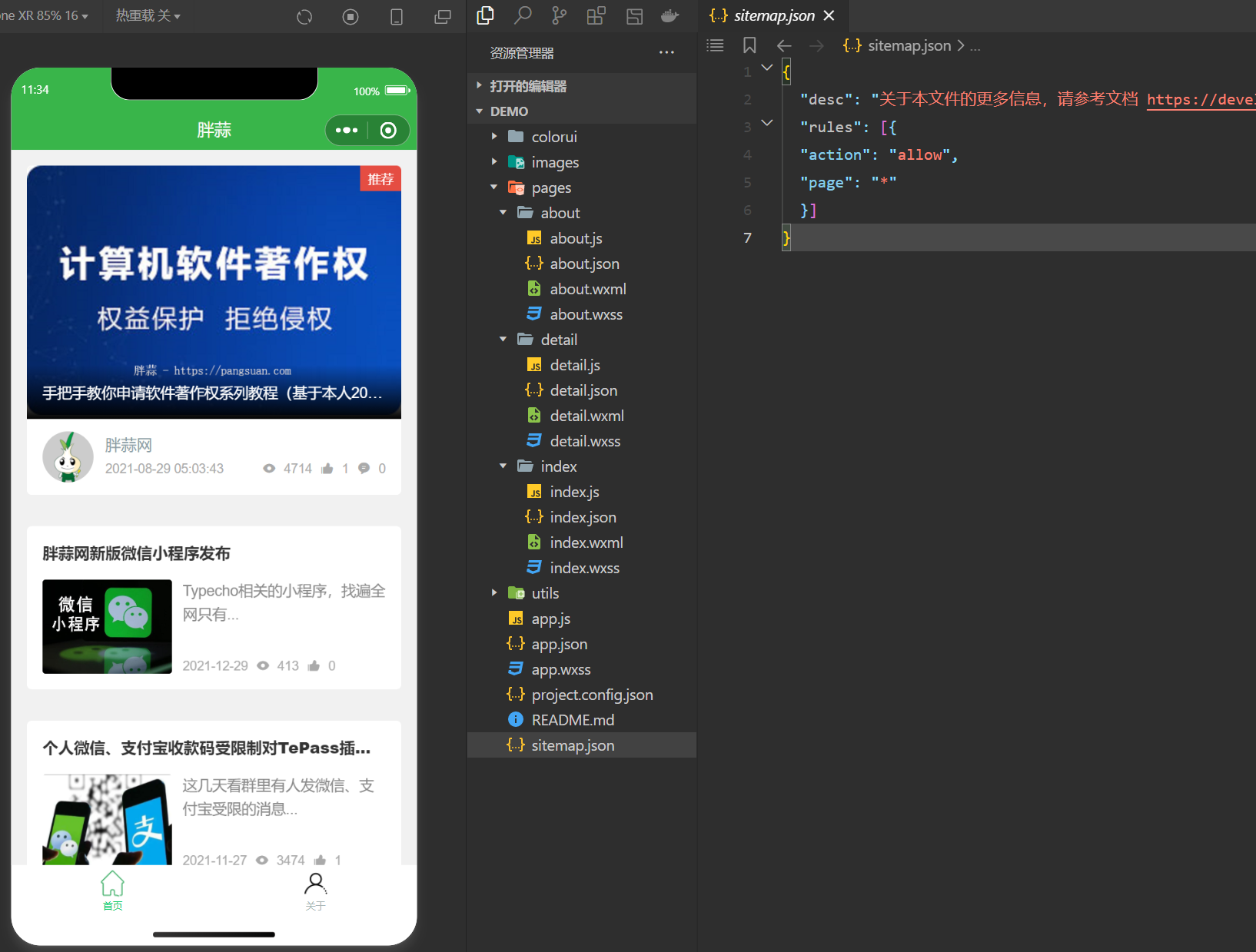The width and height of the screenshot is (1256, 952).
Task: Click the Docker whale icon
Action: [670, 15]
